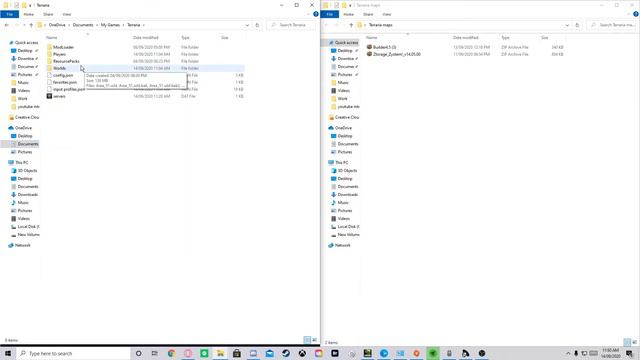Open Quick Access Toolbar dropdown in Terraria window title bar

tap(30, 5)
